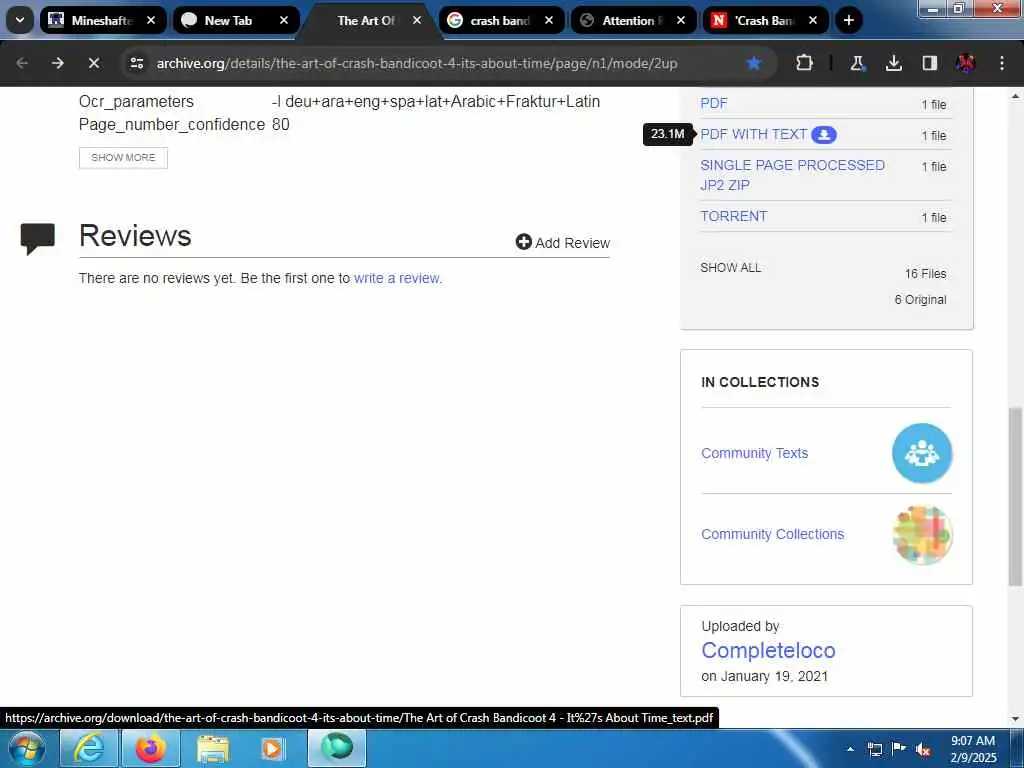Screen dimensions: 1024x768
Task: Toggle the browser side panel
Action: click(929, 63)
